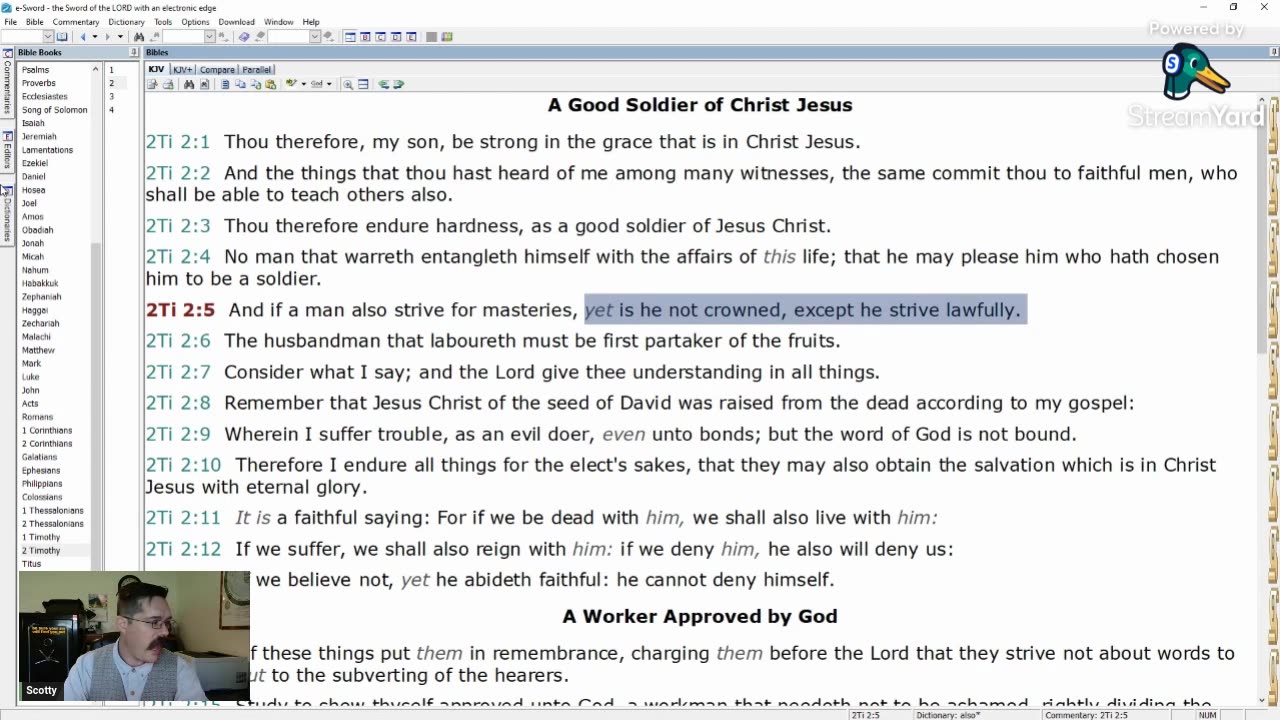Switch to the KJV+ Bible tab
1280x720 pixels.
pyautogui.click(x=182, y=70)
